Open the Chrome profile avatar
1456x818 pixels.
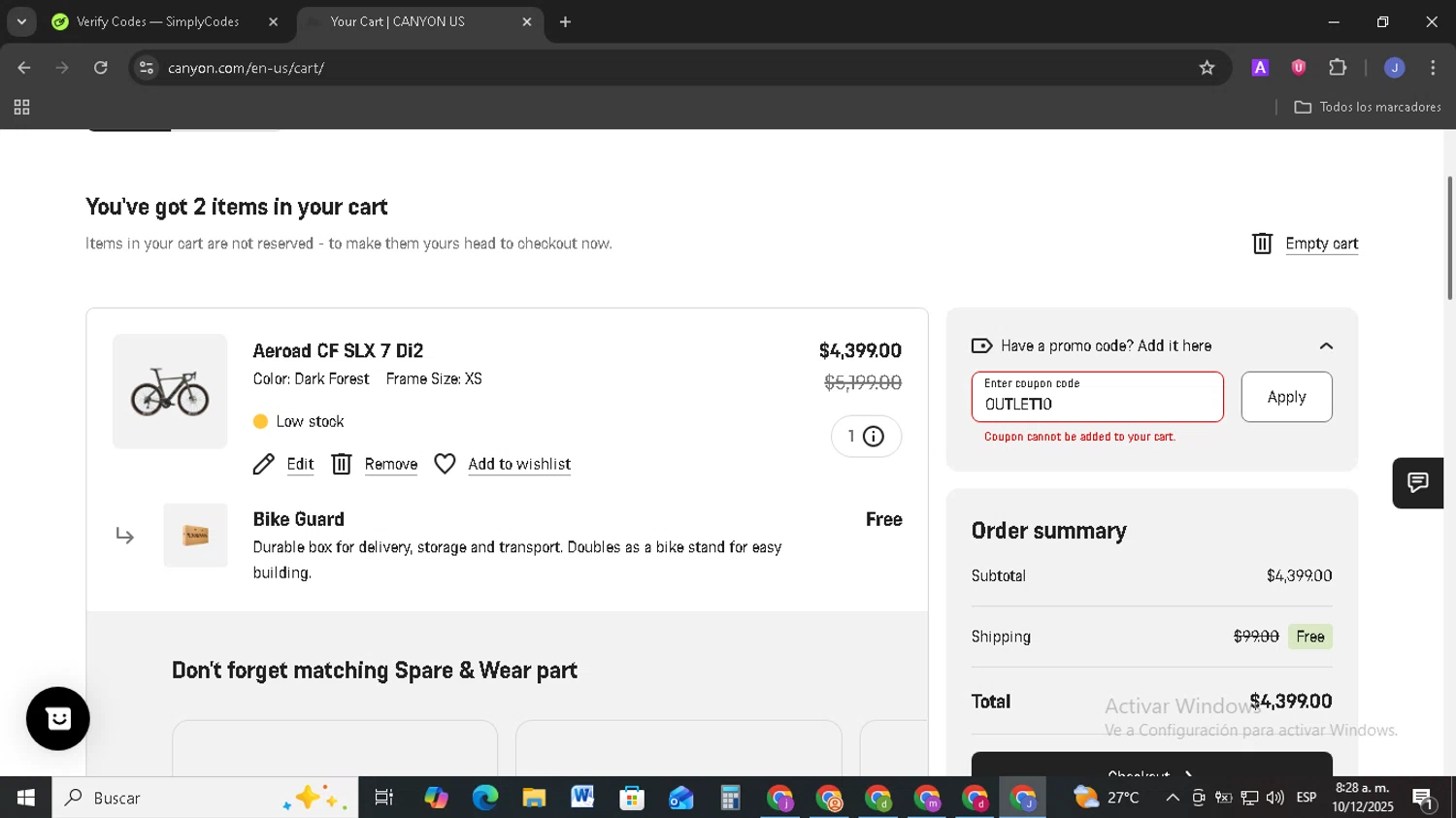1395,68
